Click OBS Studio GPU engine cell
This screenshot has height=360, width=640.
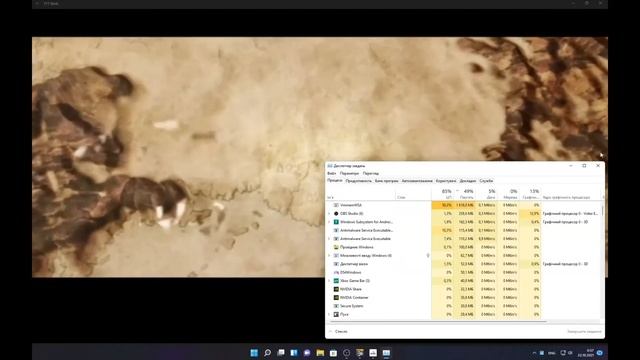(571, 213)
